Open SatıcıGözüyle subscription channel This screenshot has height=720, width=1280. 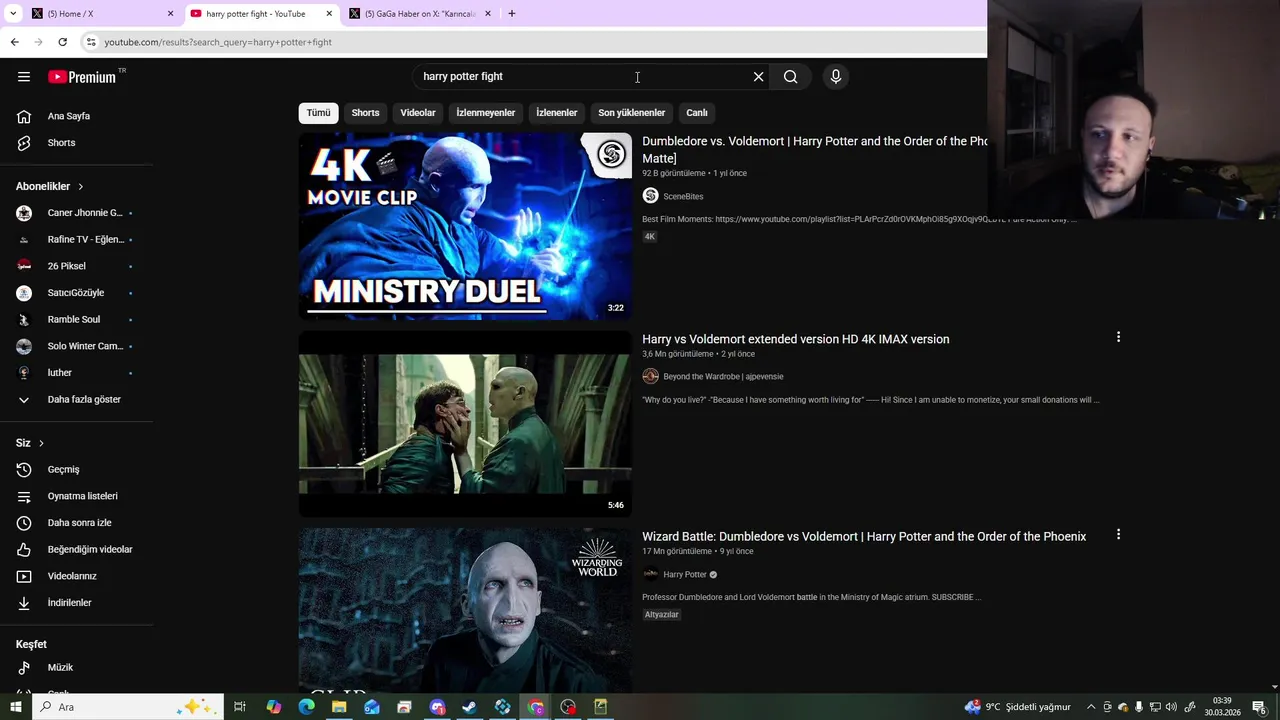point(77,293)
